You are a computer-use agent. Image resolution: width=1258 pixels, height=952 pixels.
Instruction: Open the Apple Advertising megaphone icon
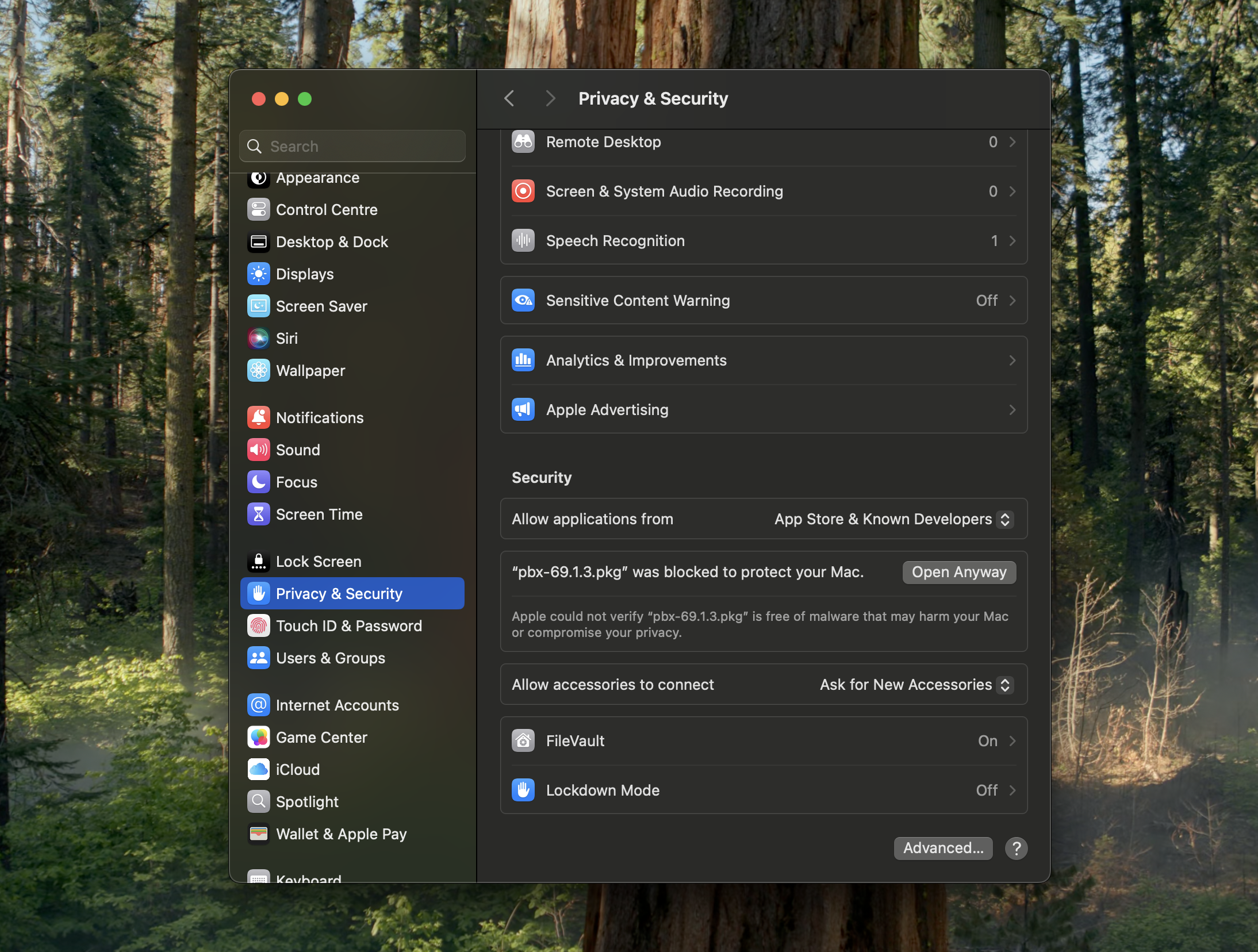(522, 409)
